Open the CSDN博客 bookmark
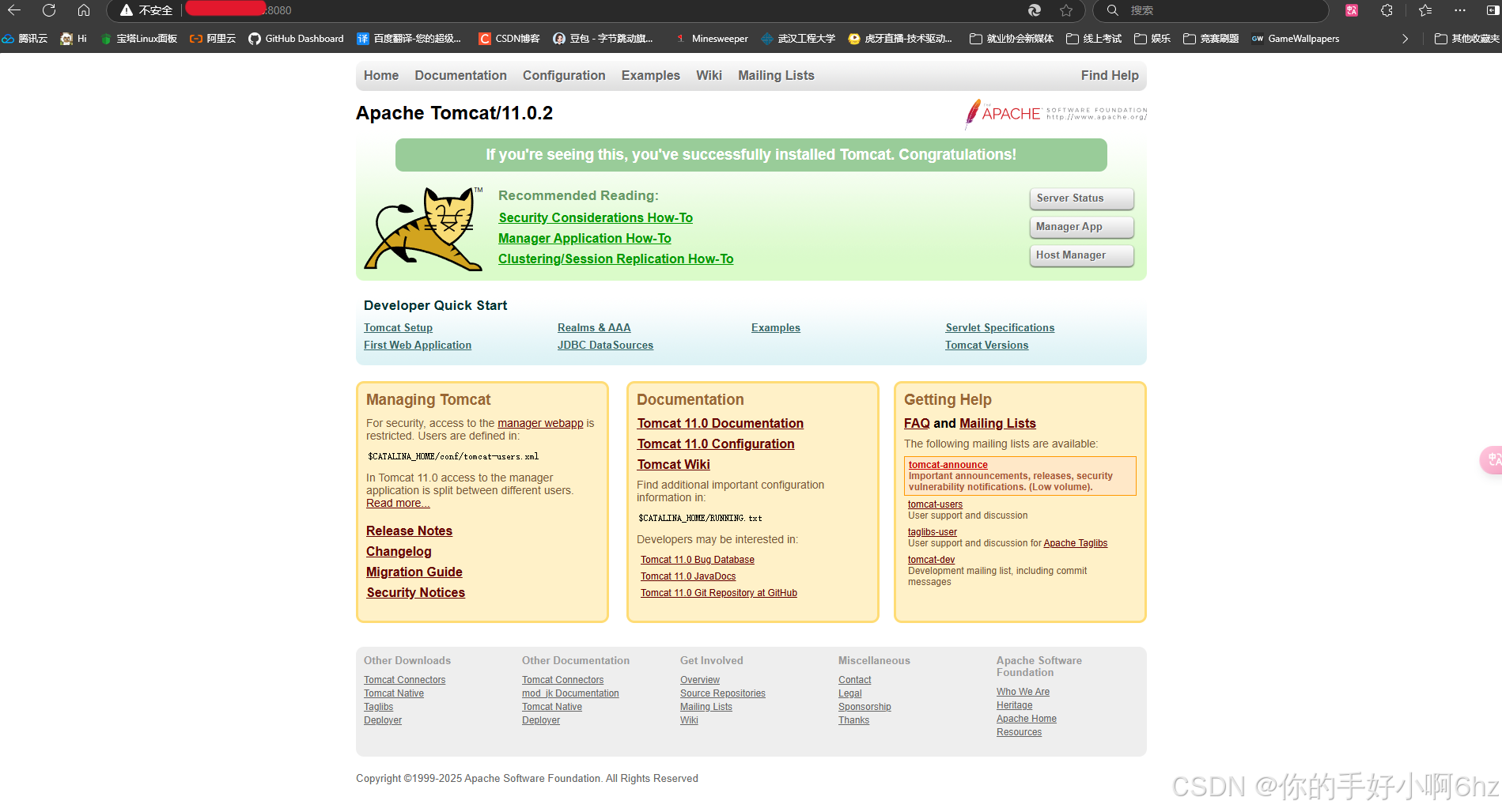 (x=509, y=39)
